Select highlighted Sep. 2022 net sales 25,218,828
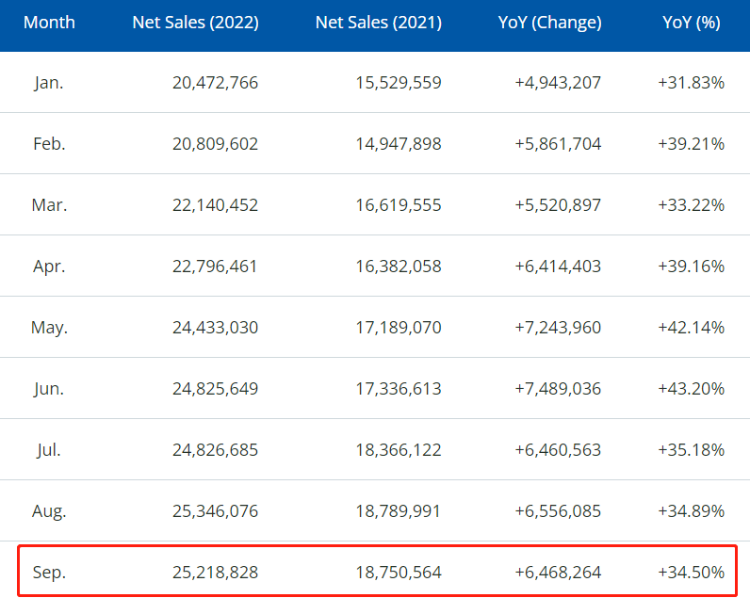Viewport: 750px width, 598px height. point(214,571)
